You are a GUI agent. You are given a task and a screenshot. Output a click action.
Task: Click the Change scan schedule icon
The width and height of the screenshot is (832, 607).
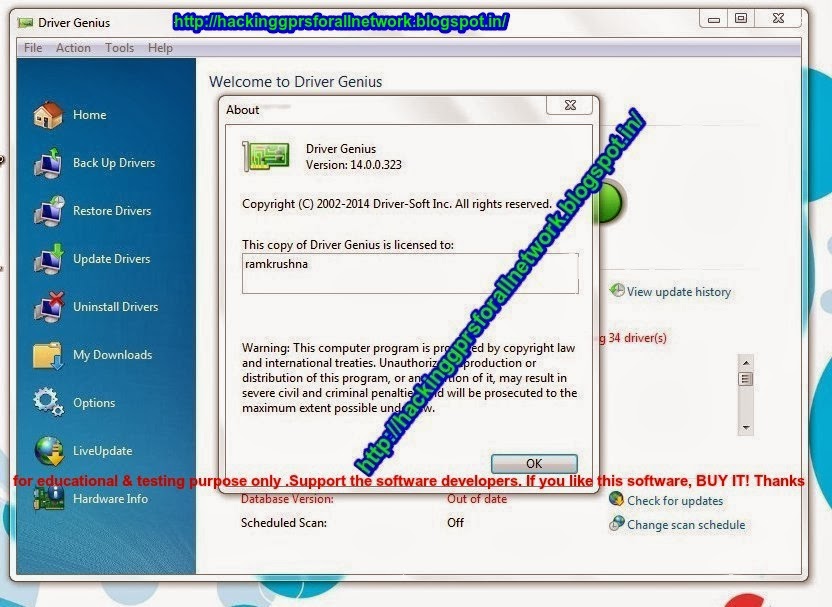617,524
